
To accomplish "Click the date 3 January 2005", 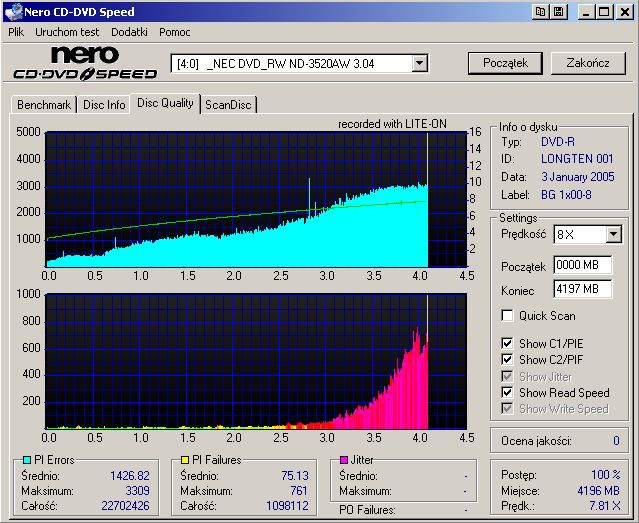I will point(577,177).
